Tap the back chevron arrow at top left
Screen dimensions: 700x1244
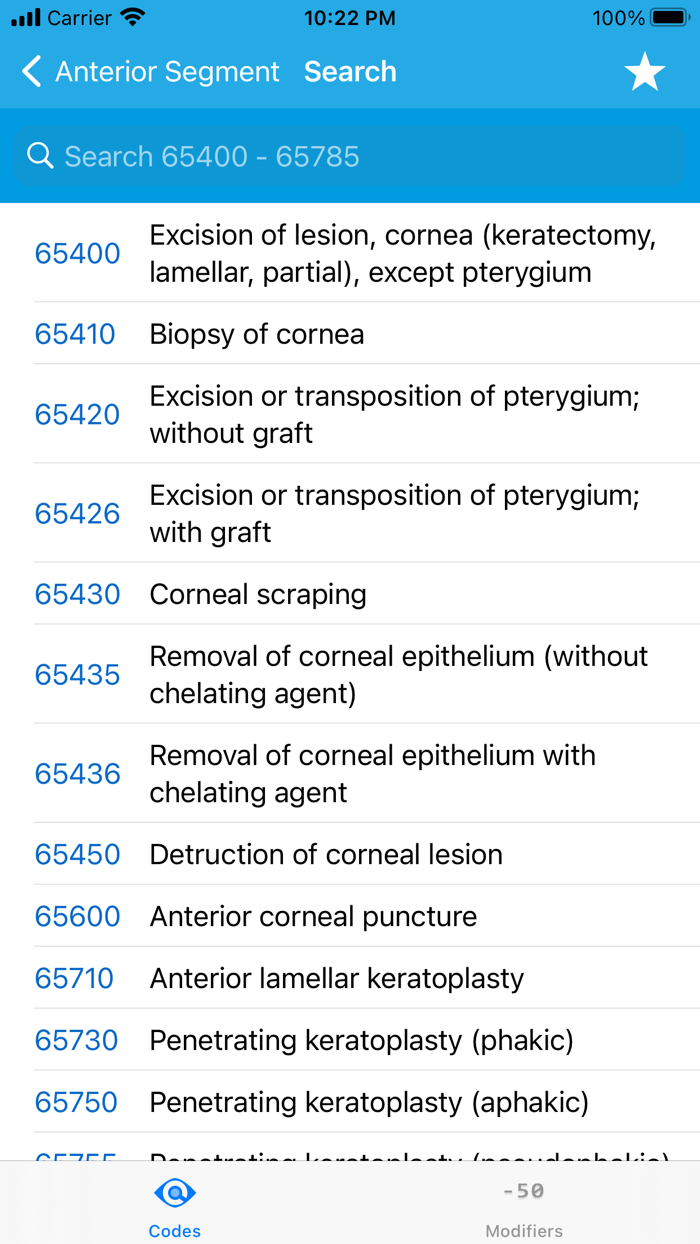tap(30, 71)
